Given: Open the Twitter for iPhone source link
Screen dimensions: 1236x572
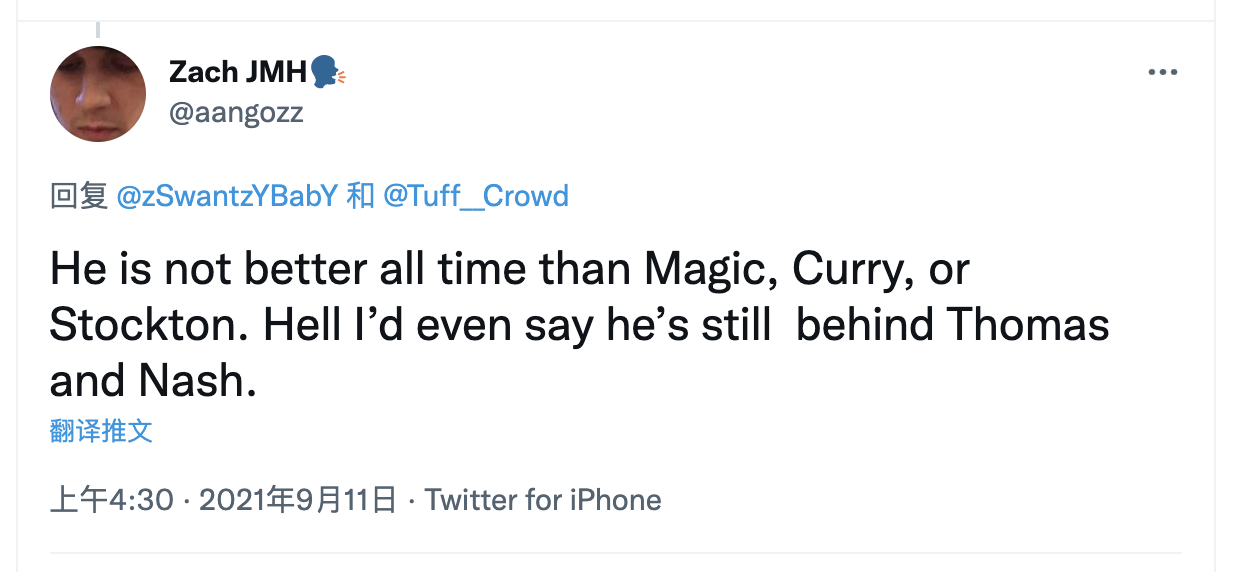Looking at the screenshot, I should point(543,499).
